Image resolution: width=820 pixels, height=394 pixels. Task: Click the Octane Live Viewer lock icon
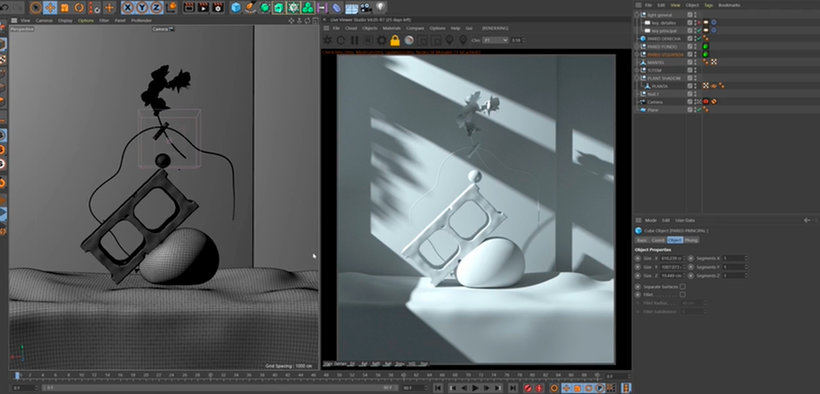pos(395,40)
